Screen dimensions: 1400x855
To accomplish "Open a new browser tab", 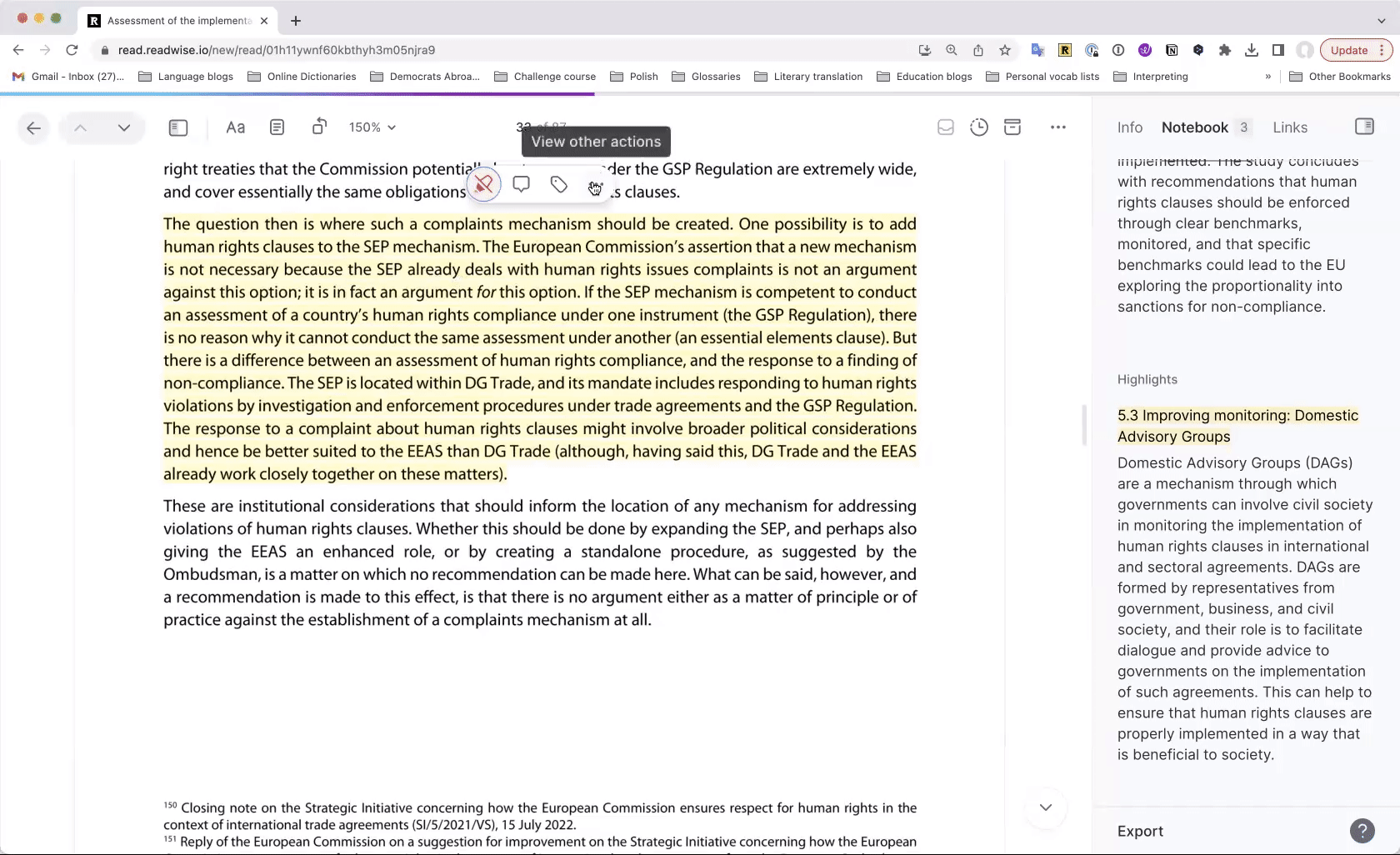I will (x=296, y=20).
